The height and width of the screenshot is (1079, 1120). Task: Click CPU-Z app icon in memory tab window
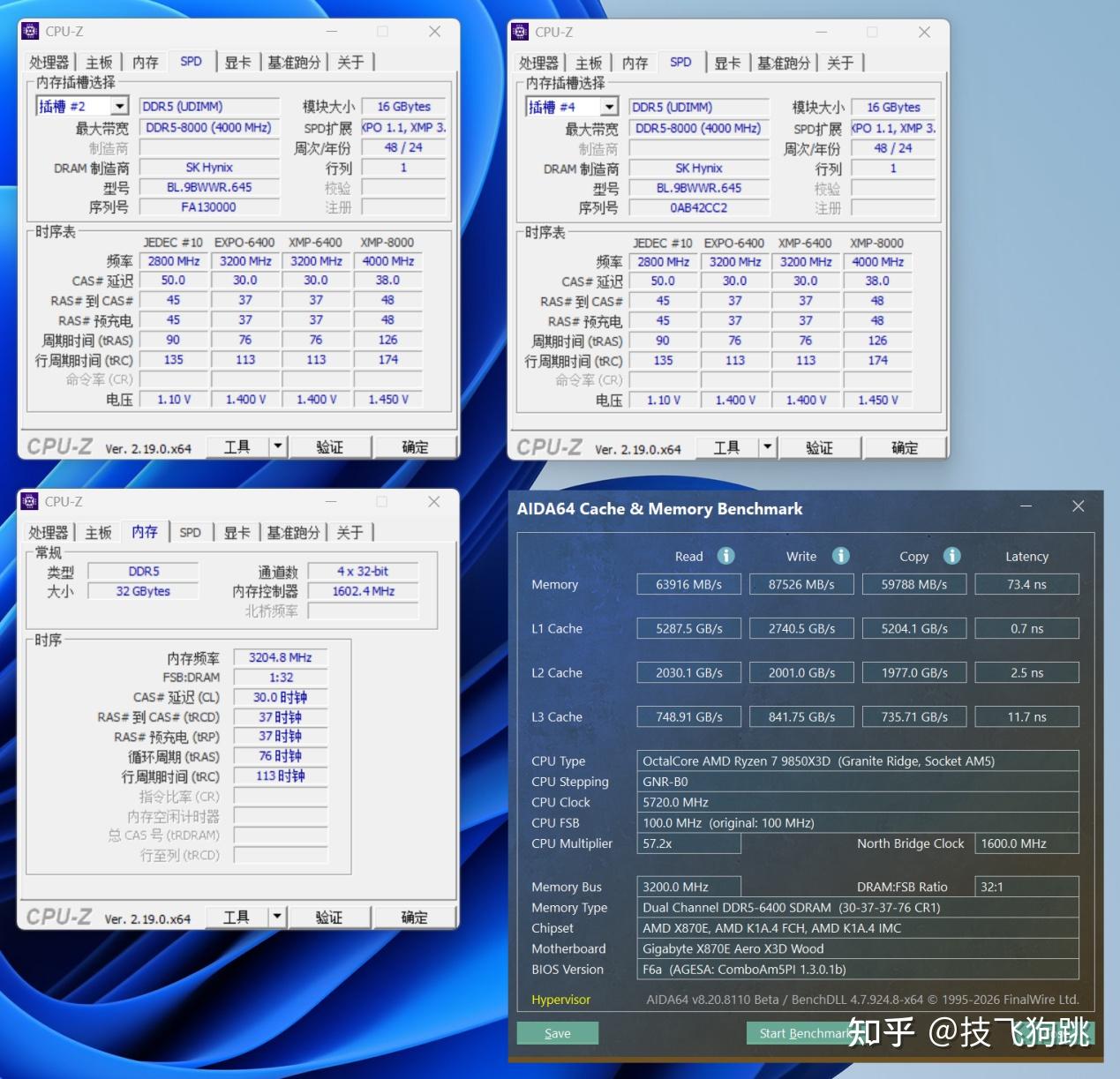click(30, 501)
